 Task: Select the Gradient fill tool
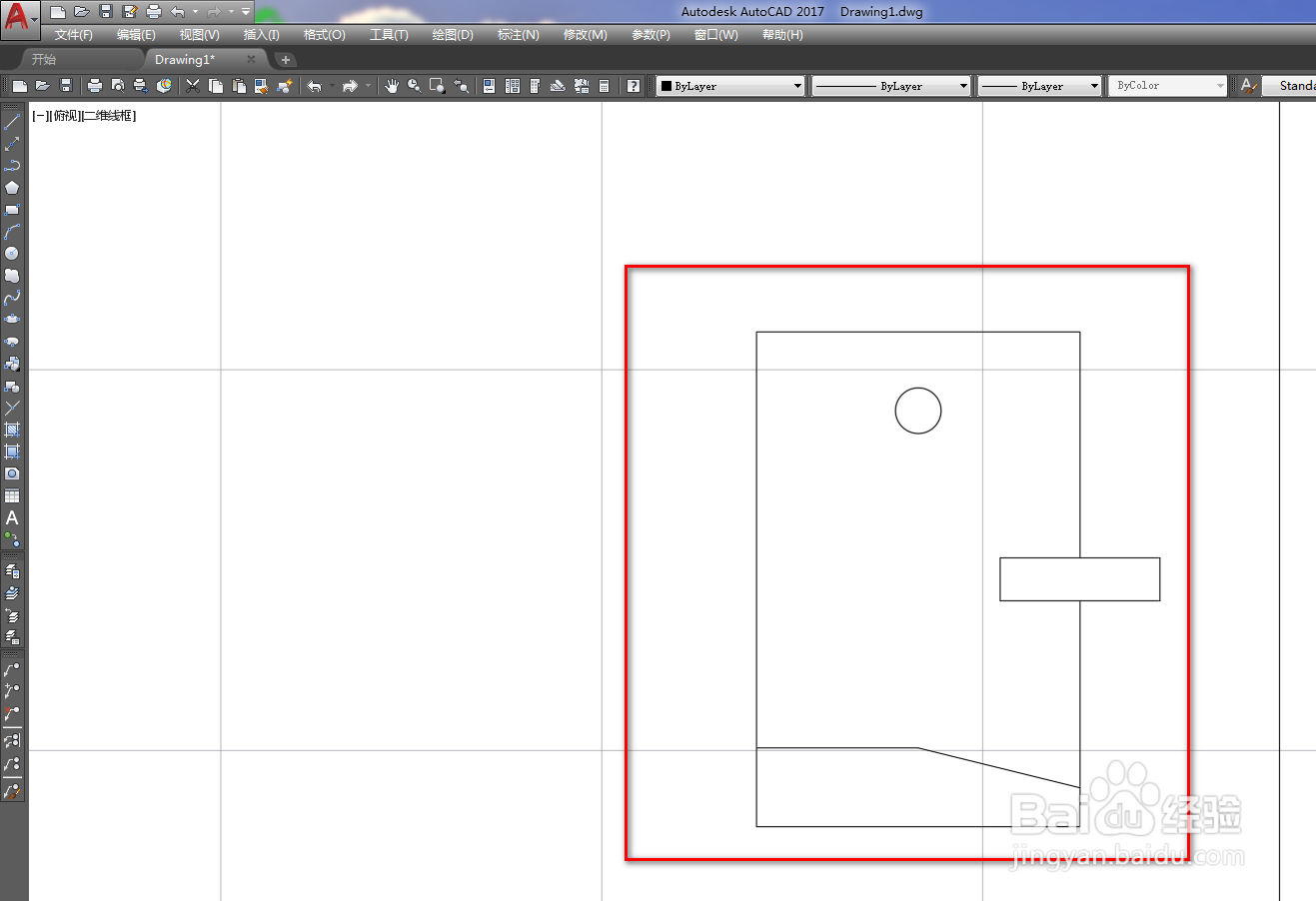click(x=12, y=451)
